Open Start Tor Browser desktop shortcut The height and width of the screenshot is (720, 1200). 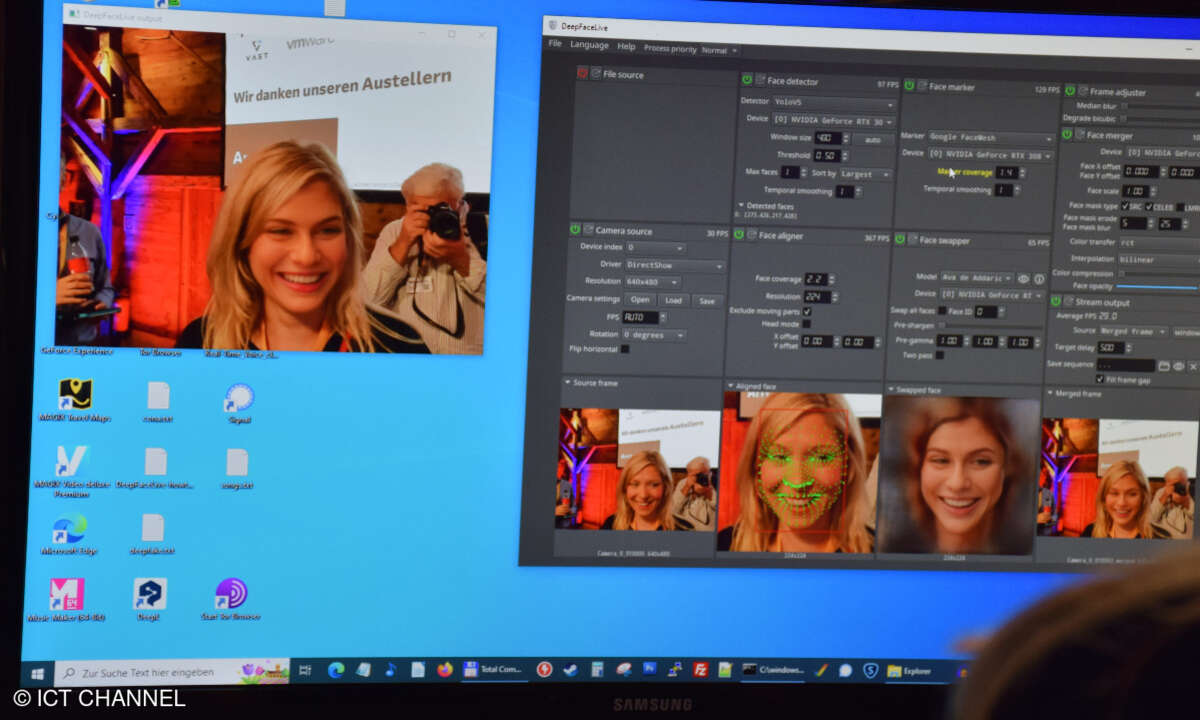[x=231, y=599]
